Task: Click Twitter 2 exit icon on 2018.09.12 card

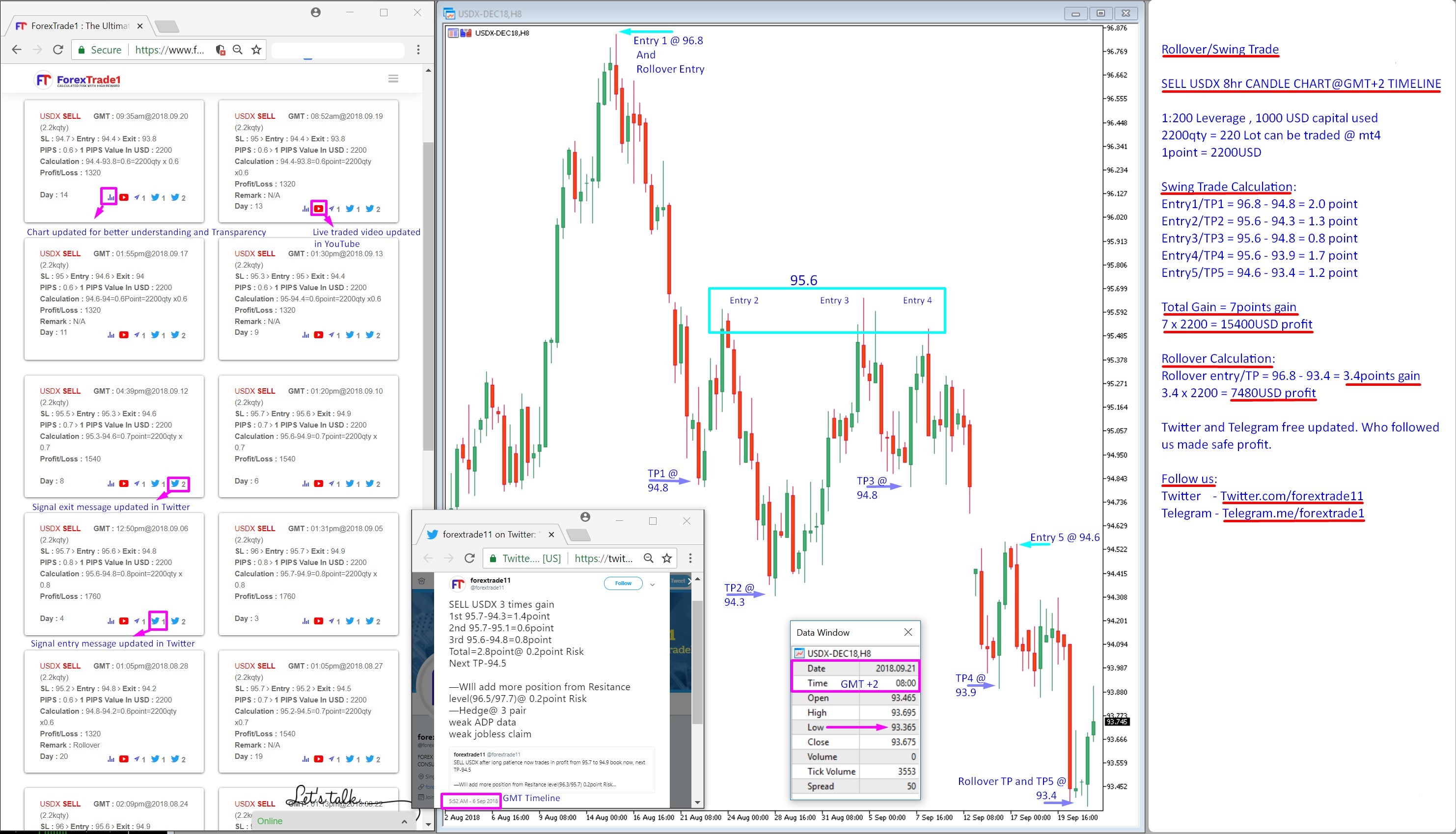Action: click(x=175, y=484)
